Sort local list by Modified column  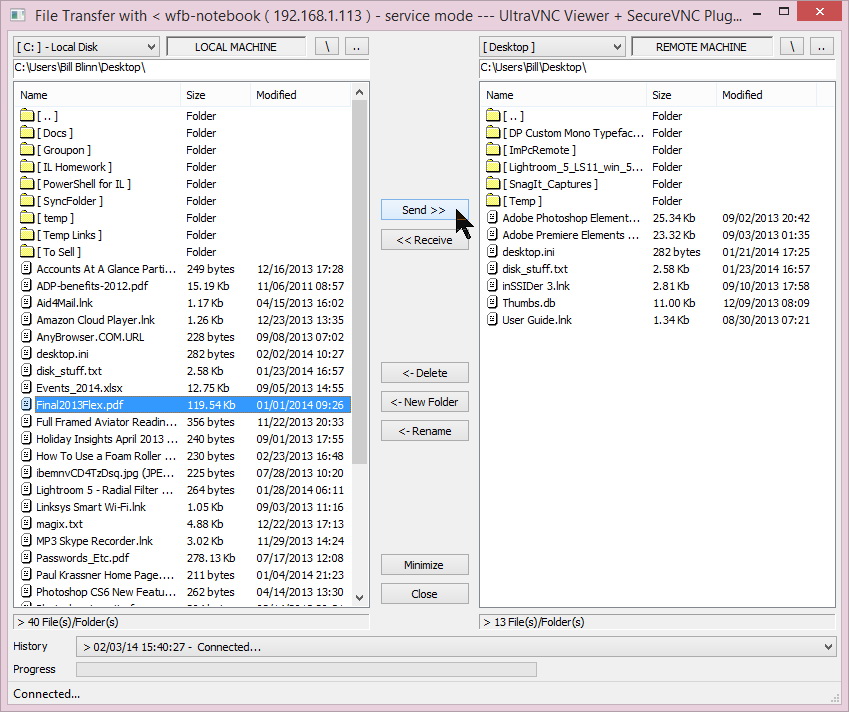301,95
